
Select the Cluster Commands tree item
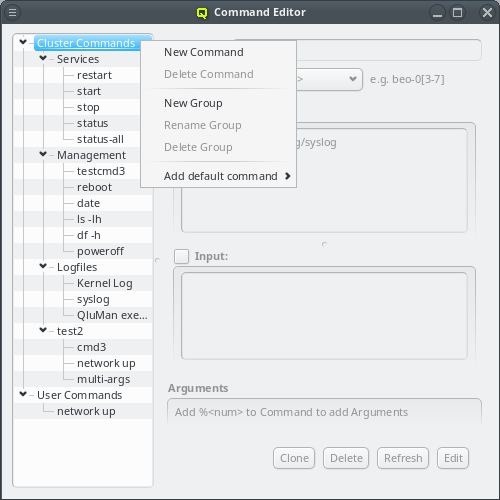86,43
